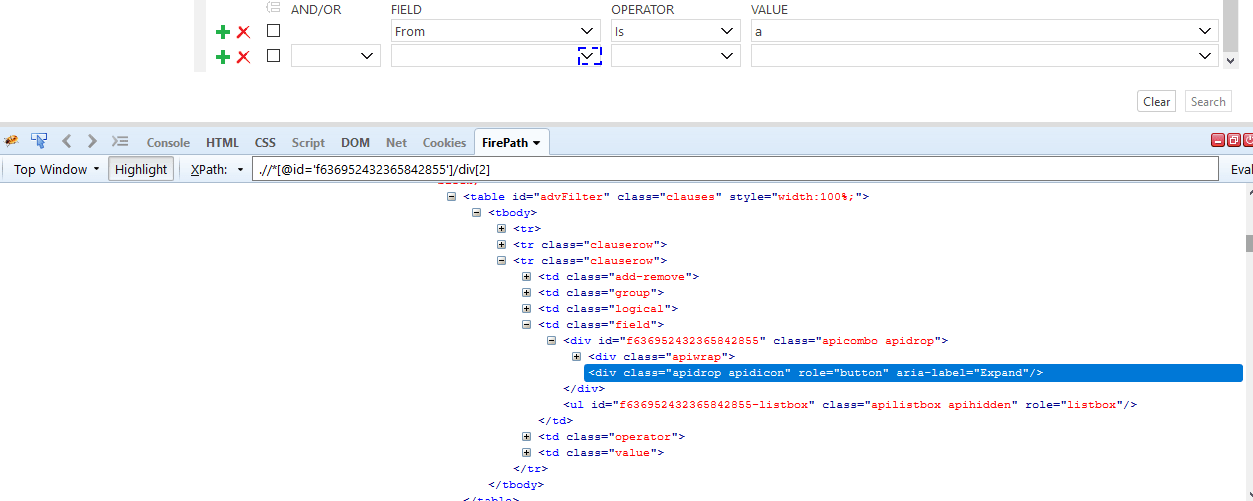Activate the Firebug element inspector icon
The image size is (1253, 501).
point(39,141)
